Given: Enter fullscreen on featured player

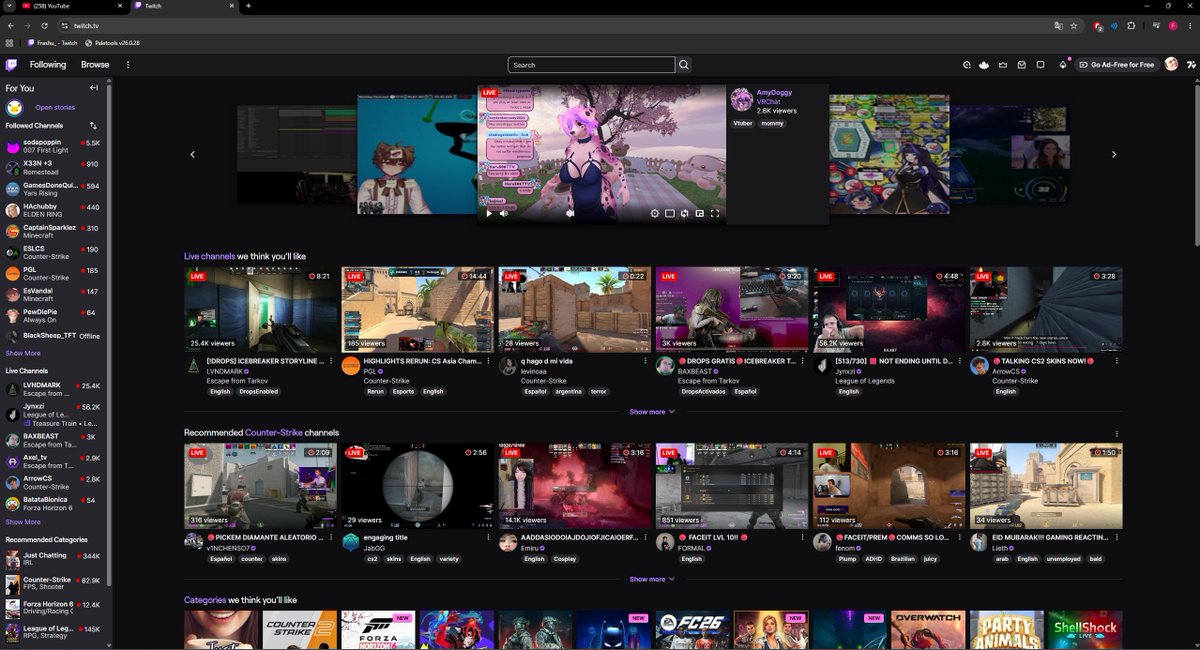Looking at the screenshot, I should 715,213.
